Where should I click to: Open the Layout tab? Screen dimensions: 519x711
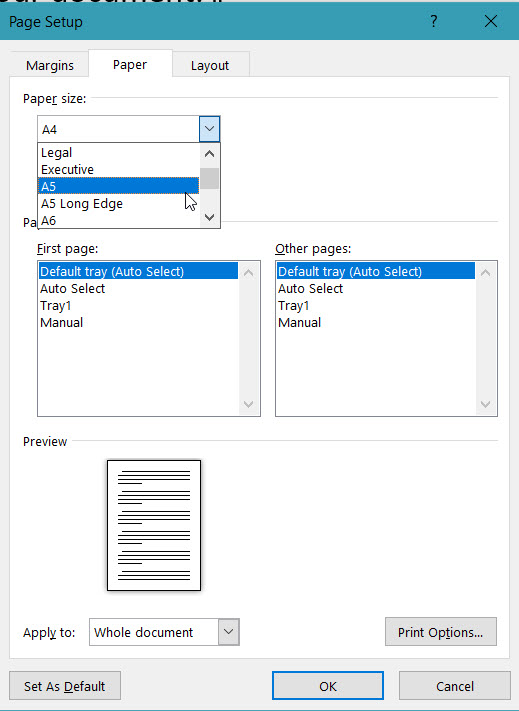pos(210,65)
